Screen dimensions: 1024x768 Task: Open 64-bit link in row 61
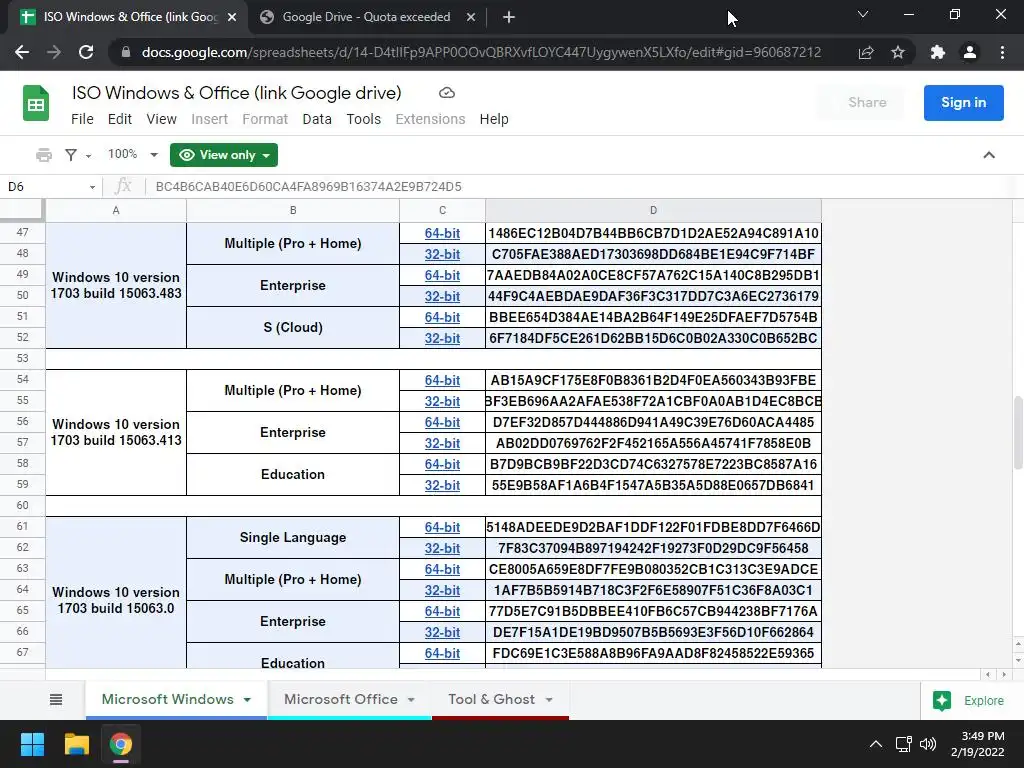[442, 527]
